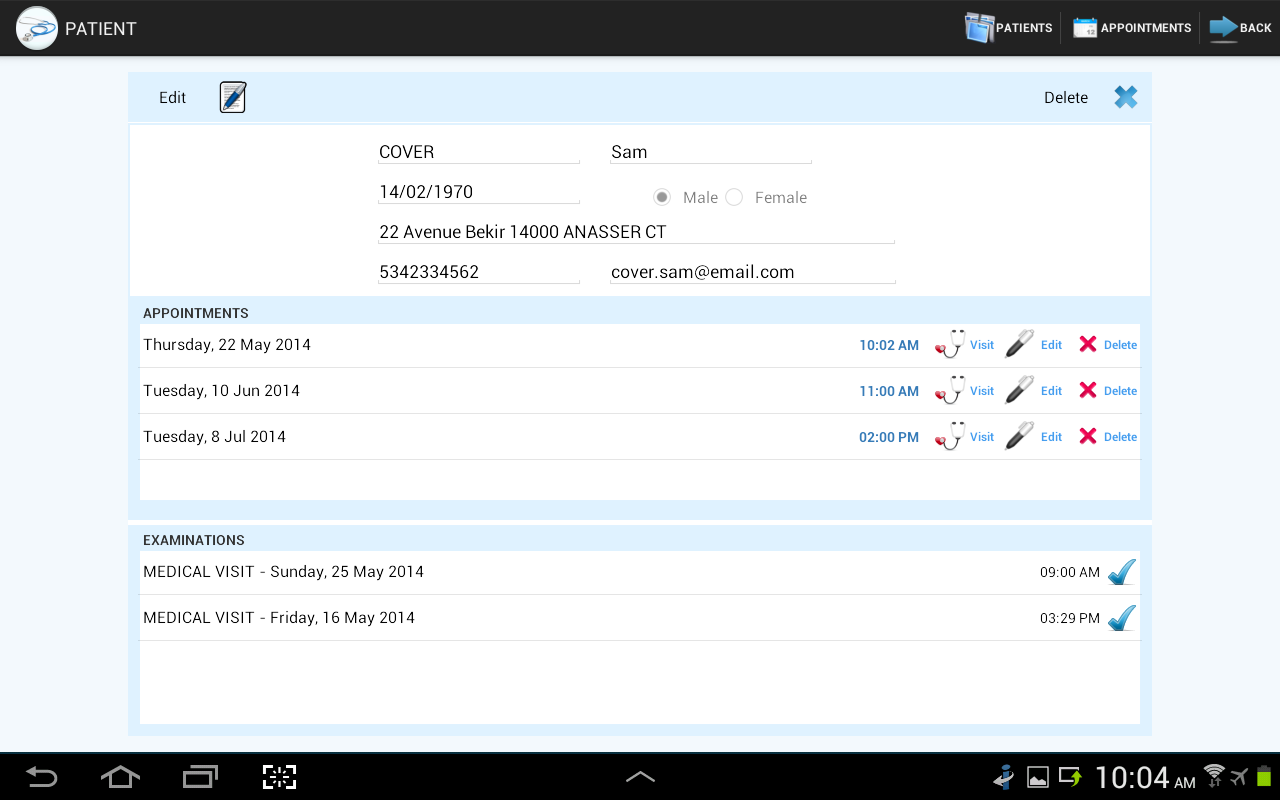This screenshot has height=800, width=1280.
Task: Click red X for 8 Jul appointment
Action: click(1088, 436)
